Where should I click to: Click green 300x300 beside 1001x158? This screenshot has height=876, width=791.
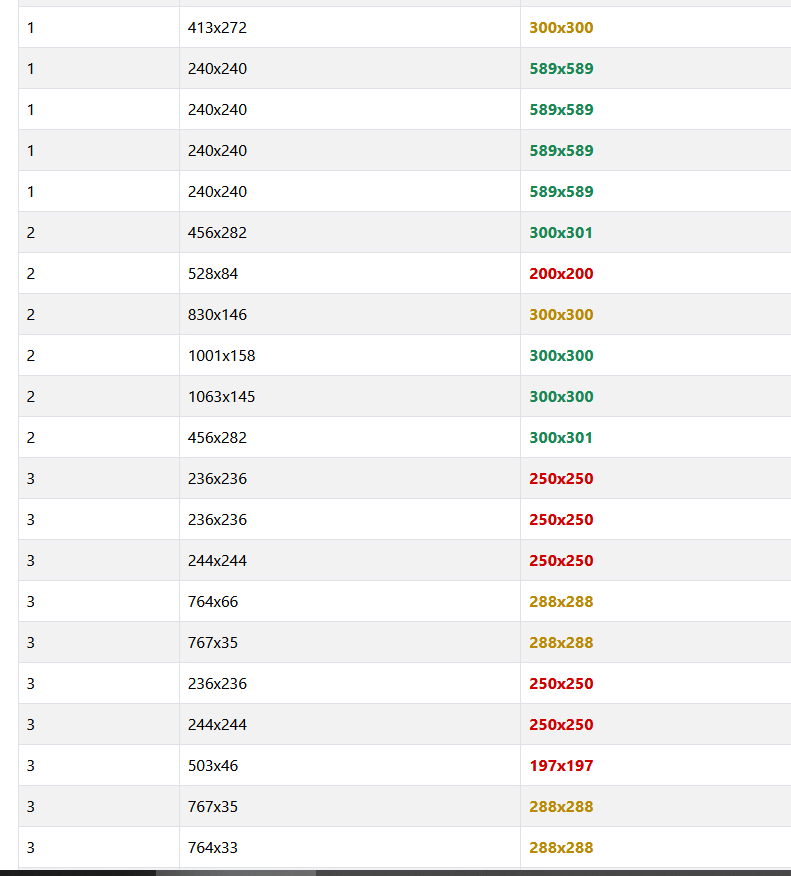561,356
